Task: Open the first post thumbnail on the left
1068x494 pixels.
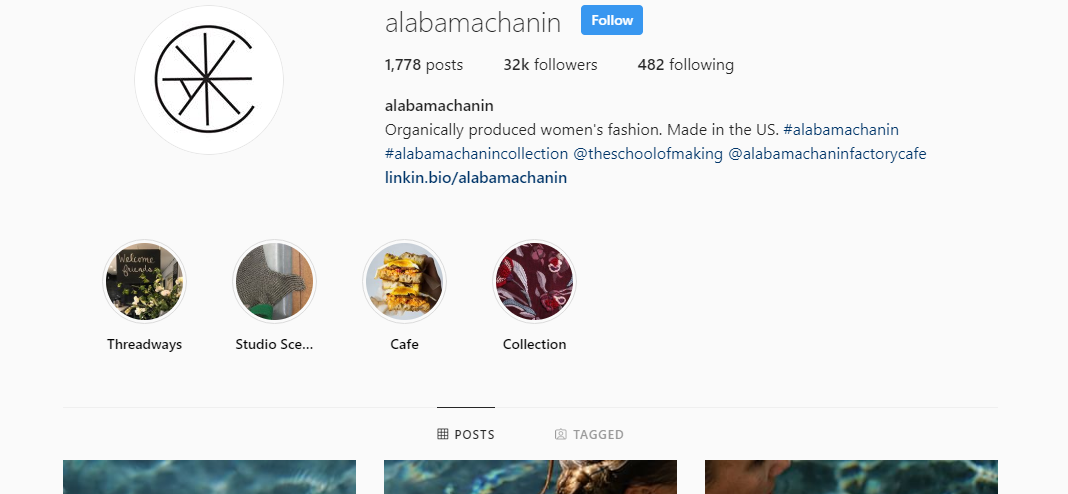Action: coord(209,477)
